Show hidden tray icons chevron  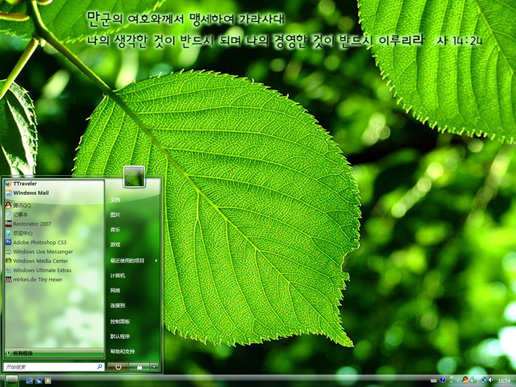(x=458, y=380)
